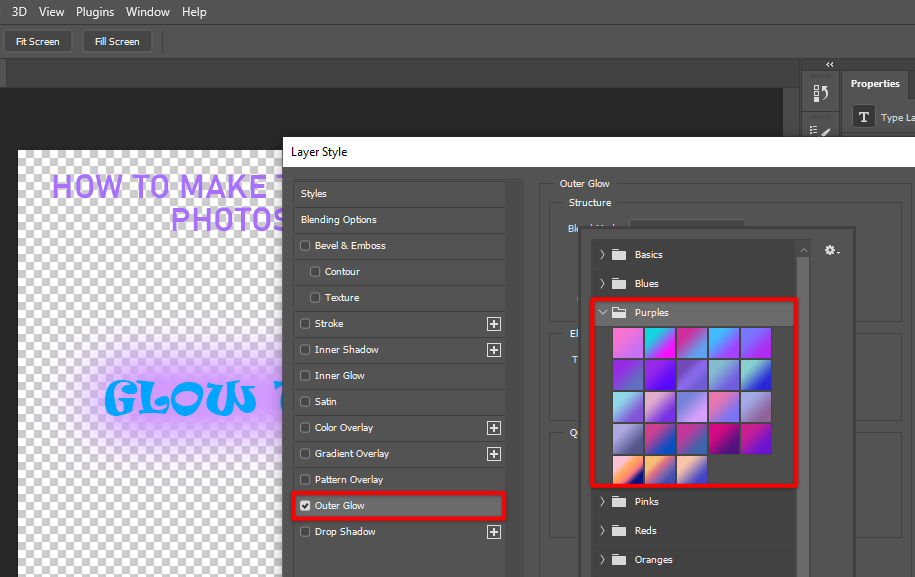Uncheck the Outer Glow checkbox
915x577 pixels.
[x=305, y=506]
